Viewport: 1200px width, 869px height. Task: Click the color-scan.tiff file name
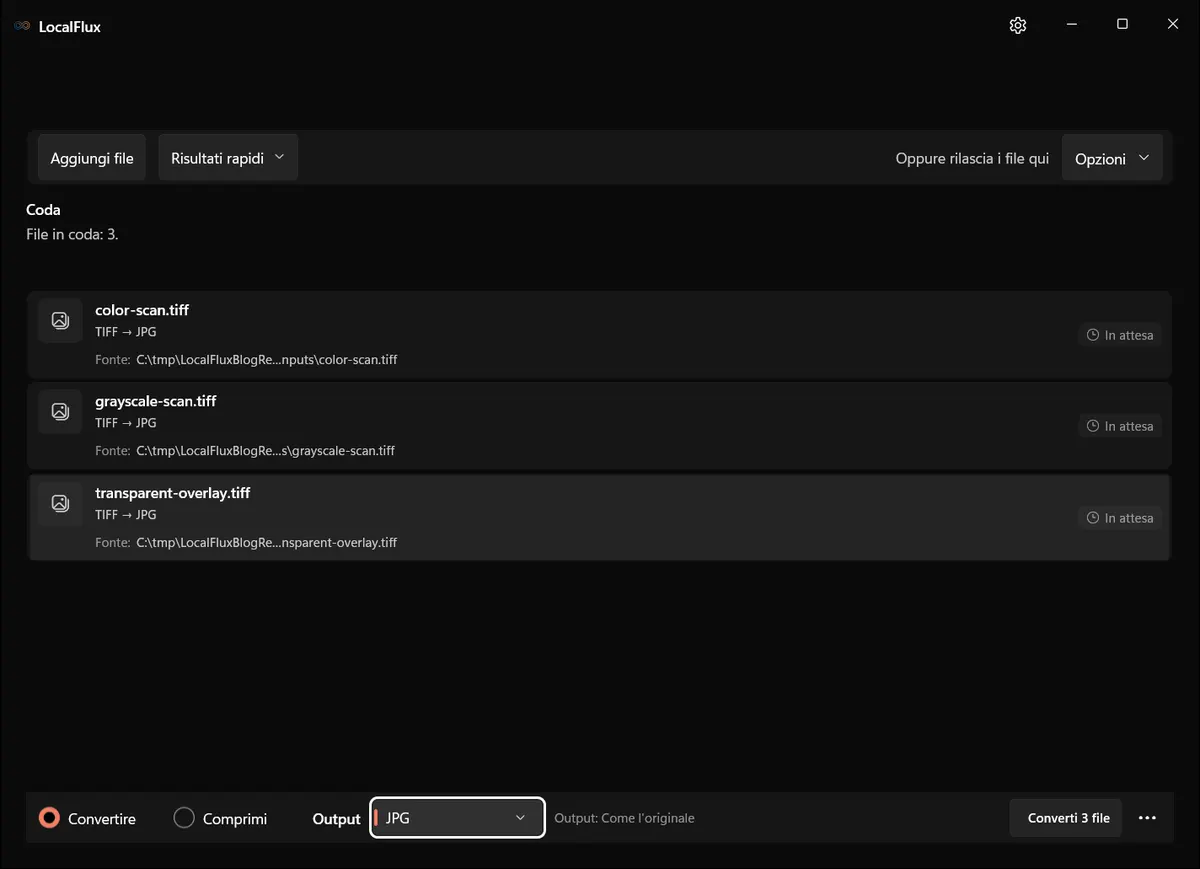click(142, 310)
